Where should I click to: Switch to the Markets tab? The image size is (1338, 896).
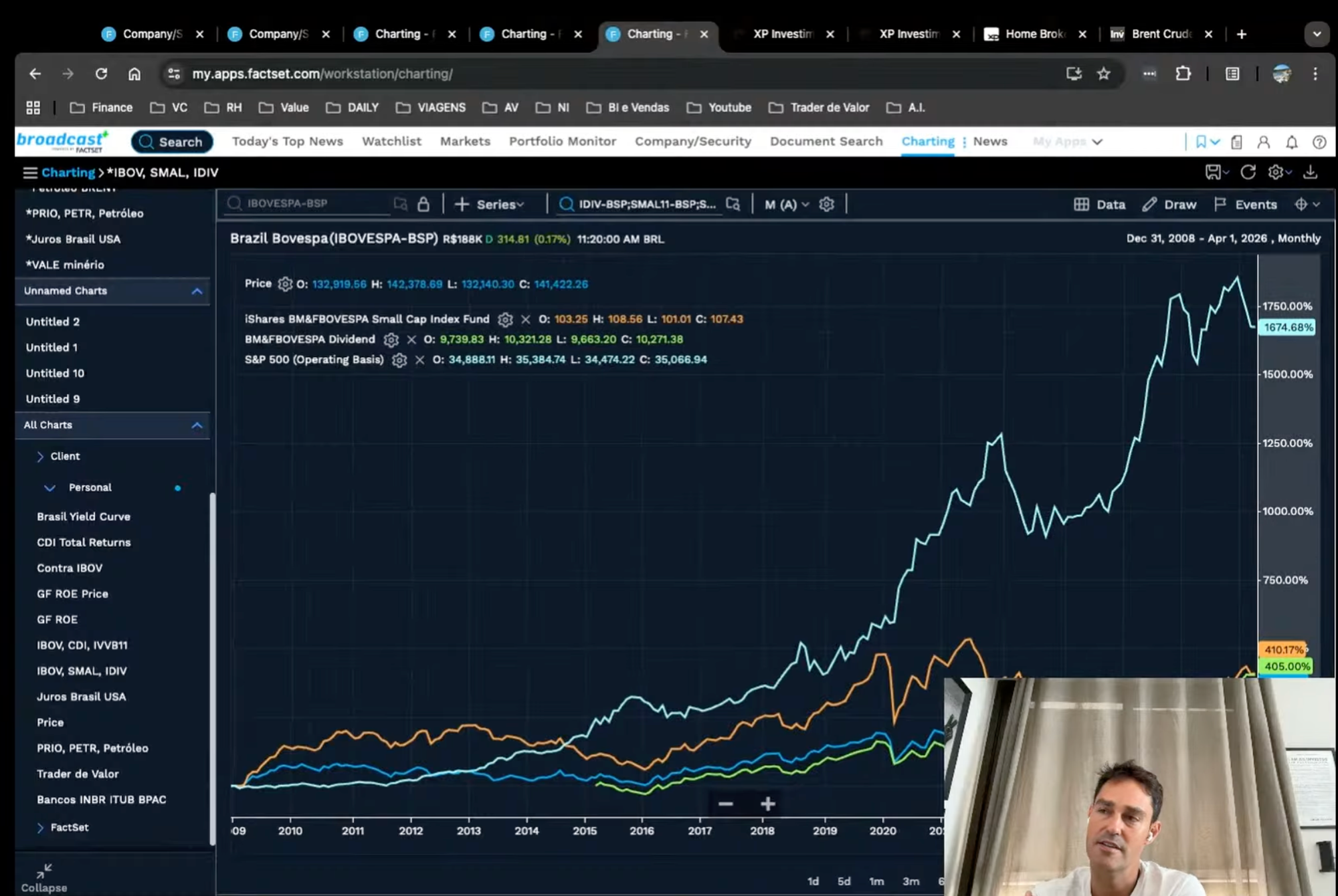465,141
